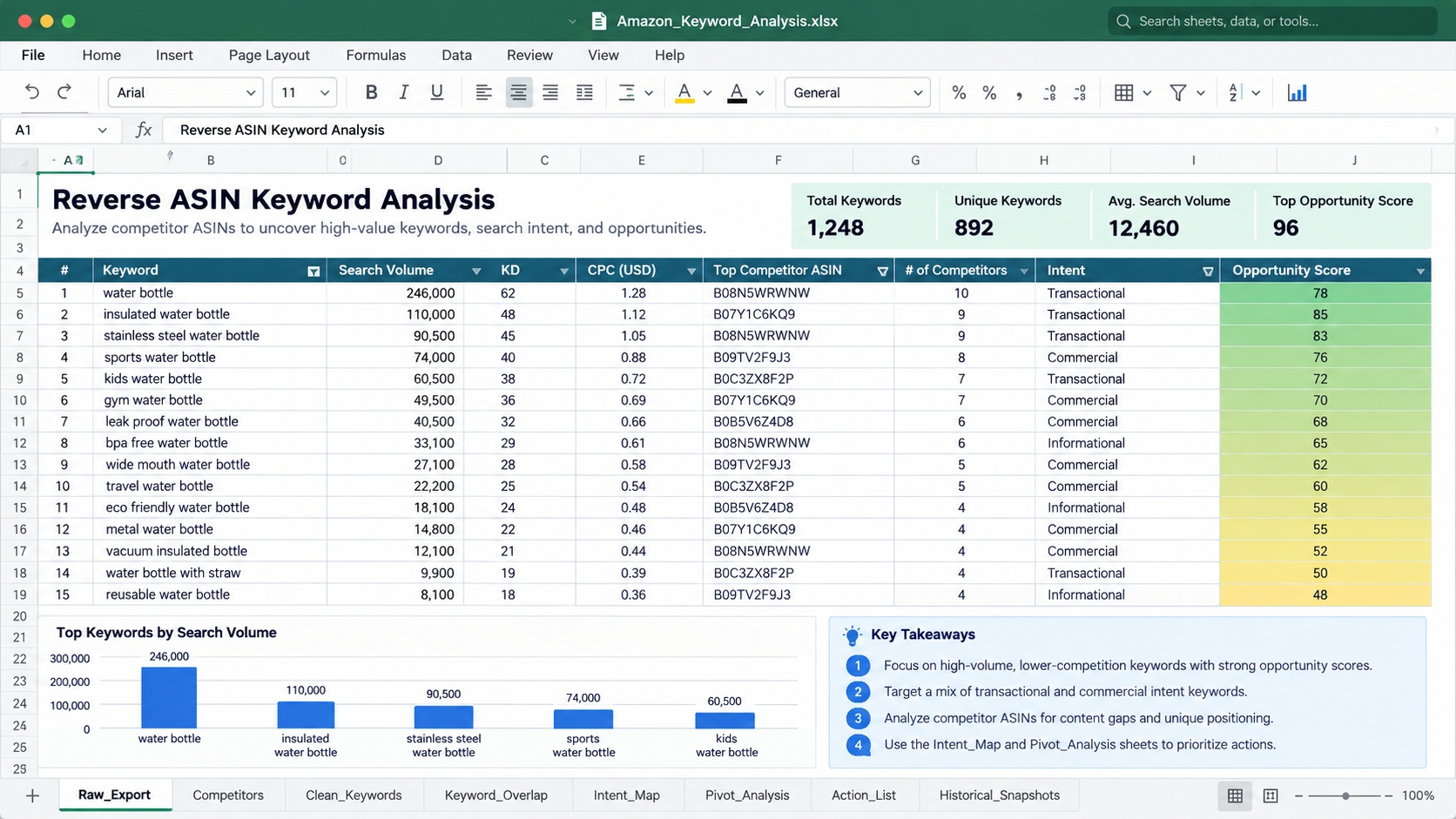This screenshot has height=819, width=1456.
Task: Open the Formulas menu
Action: coord(376,55)
